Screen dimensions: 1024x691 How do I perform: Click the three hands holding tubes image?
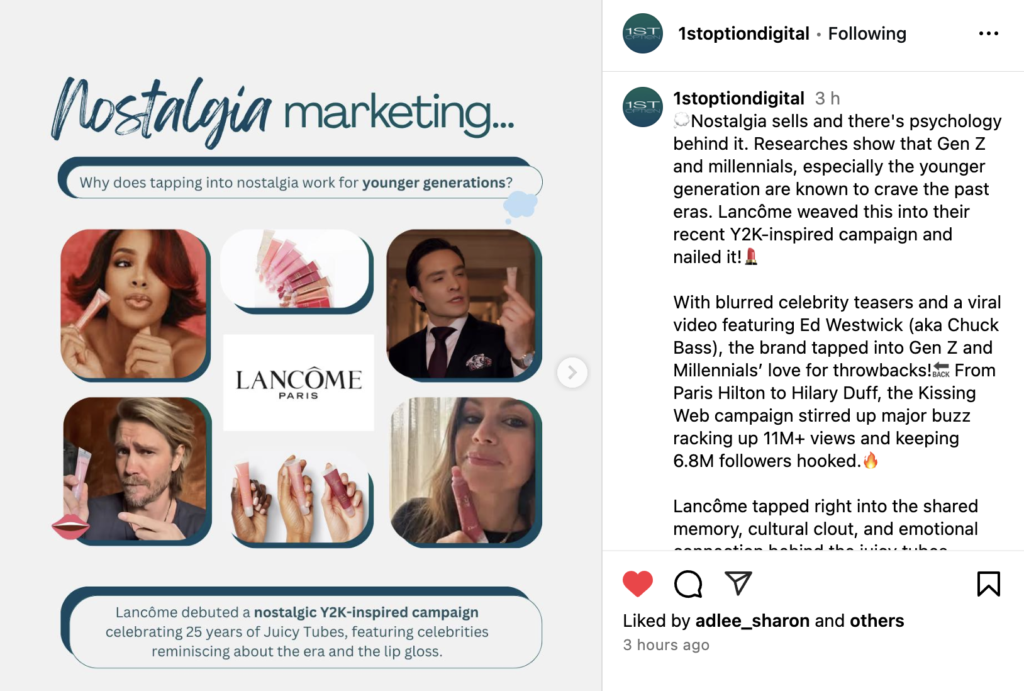pos(300,500)
